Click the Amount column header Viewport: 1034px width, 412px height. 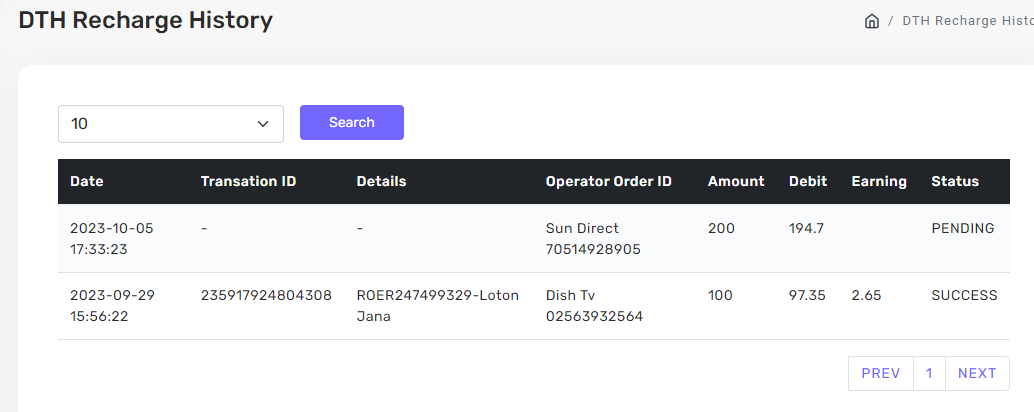pos(736,182)
